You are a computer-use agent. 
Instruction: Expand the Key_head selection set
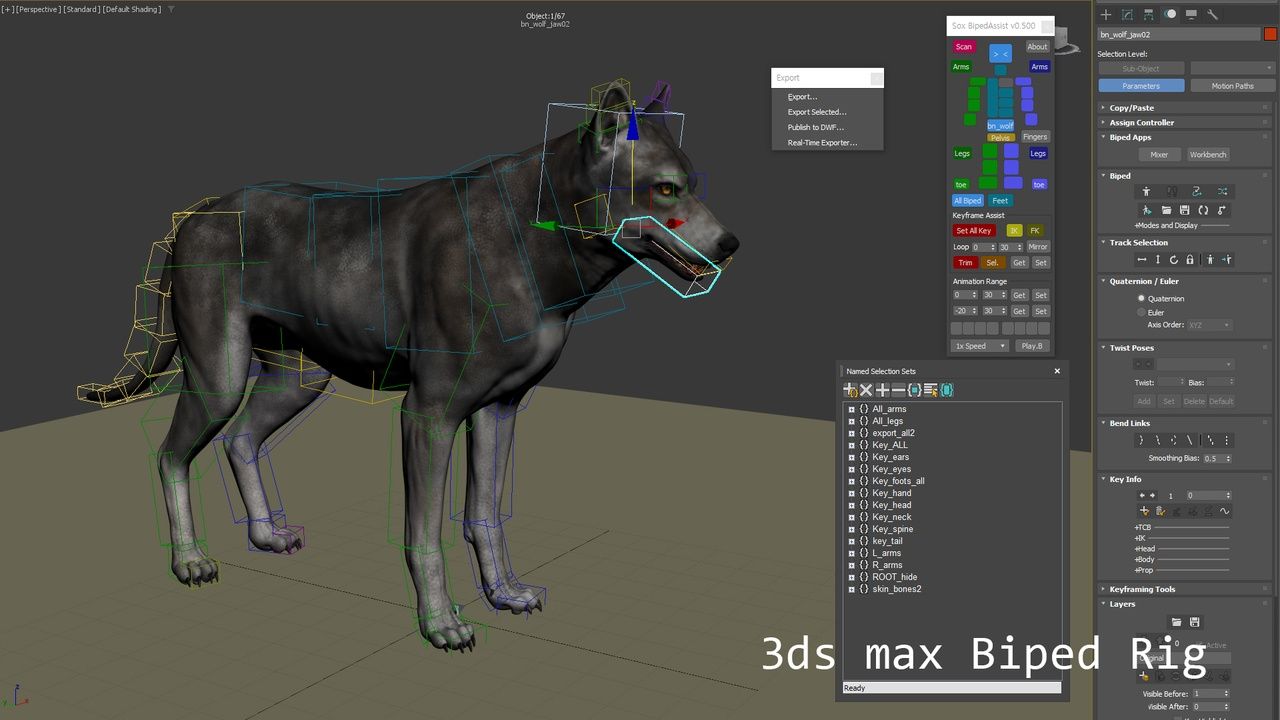[x=851, y=505]
